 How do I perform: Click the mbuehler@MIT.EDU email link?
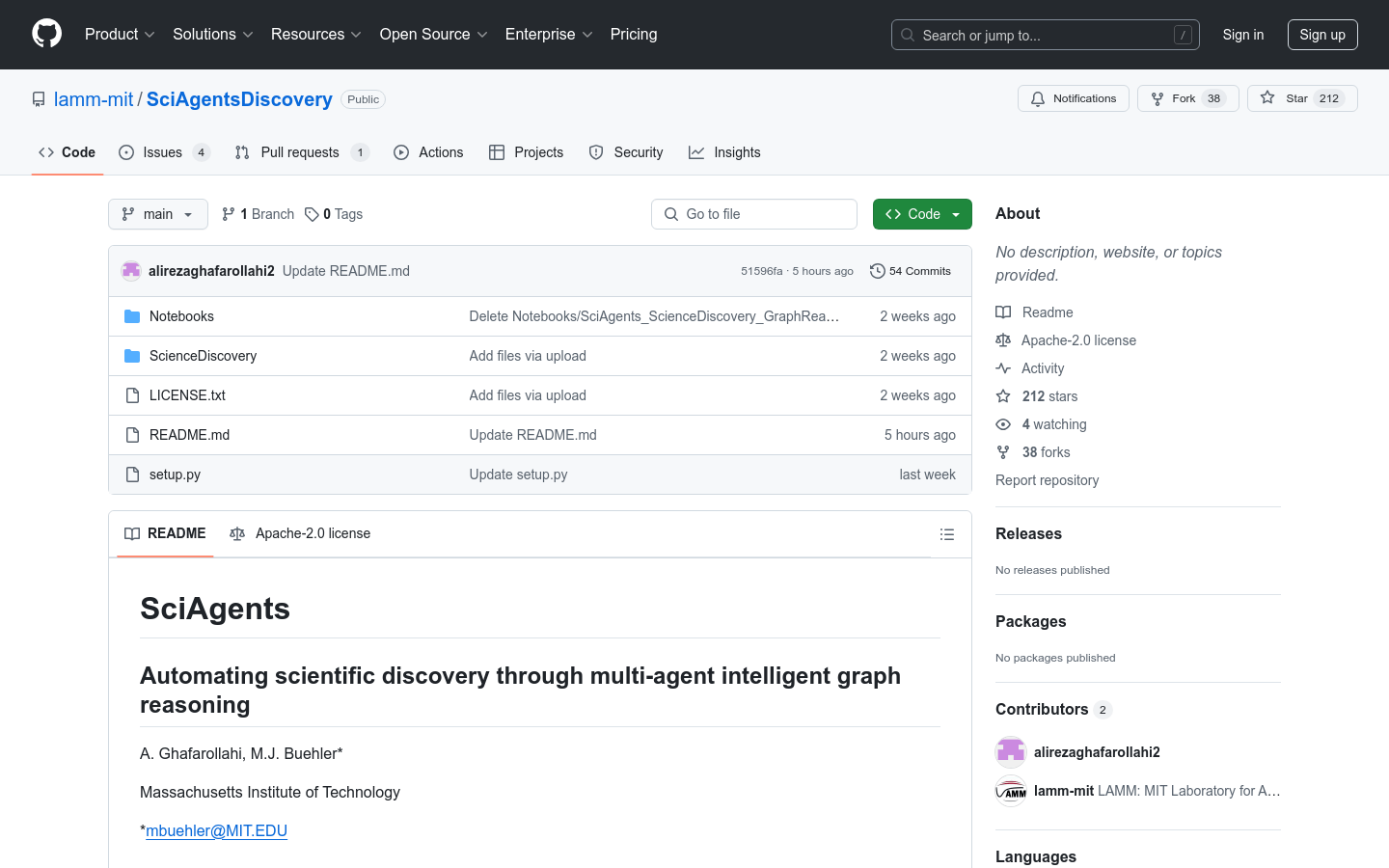tap(216, 830)
